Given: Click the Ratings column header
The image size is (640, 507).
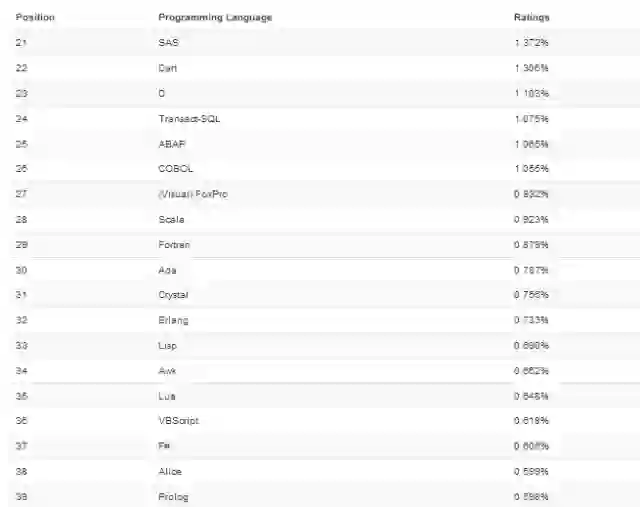Looking at the screenshot, I should (531, 18).
